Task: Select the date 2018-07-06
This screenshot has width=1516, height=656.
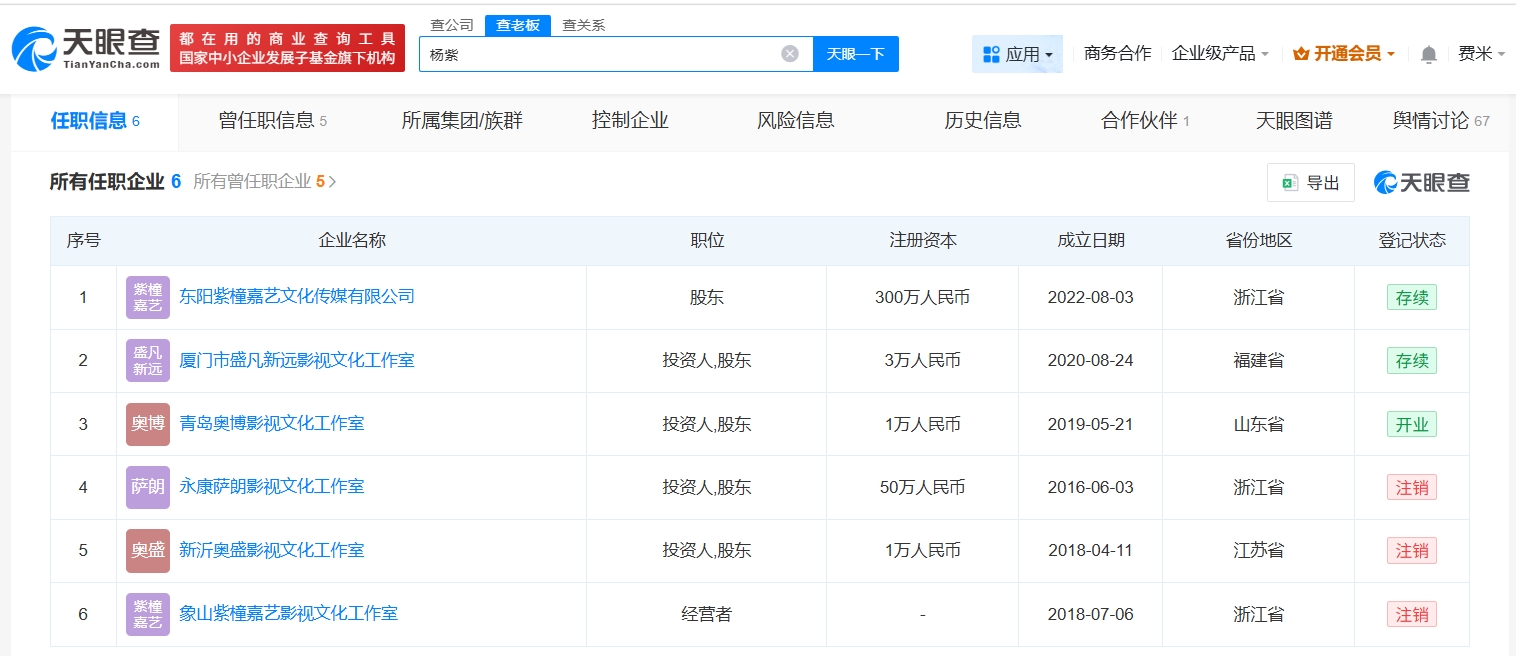Action: (1090, 614)
